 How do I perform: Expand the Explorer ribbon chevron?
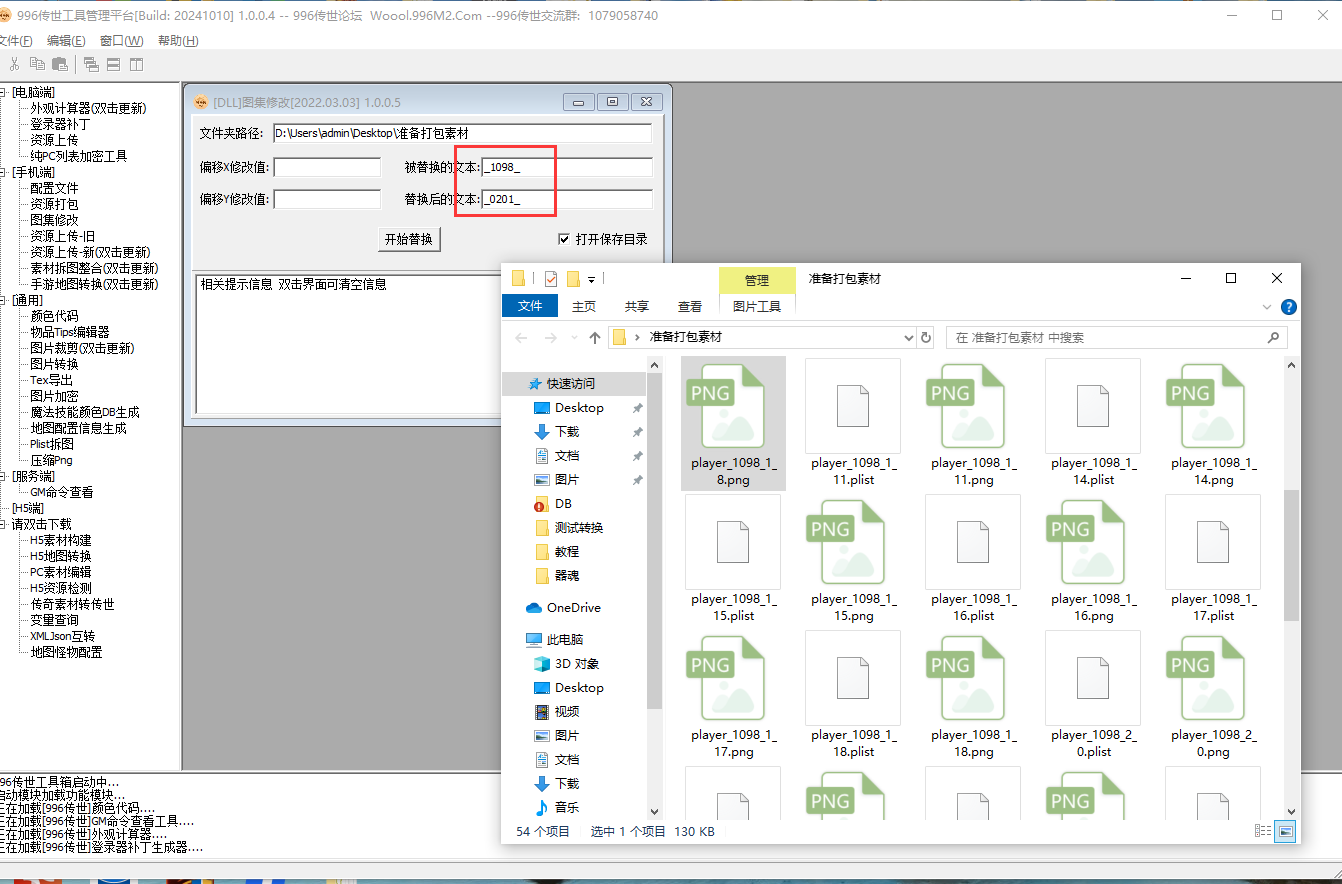[x=1267, y=307]
